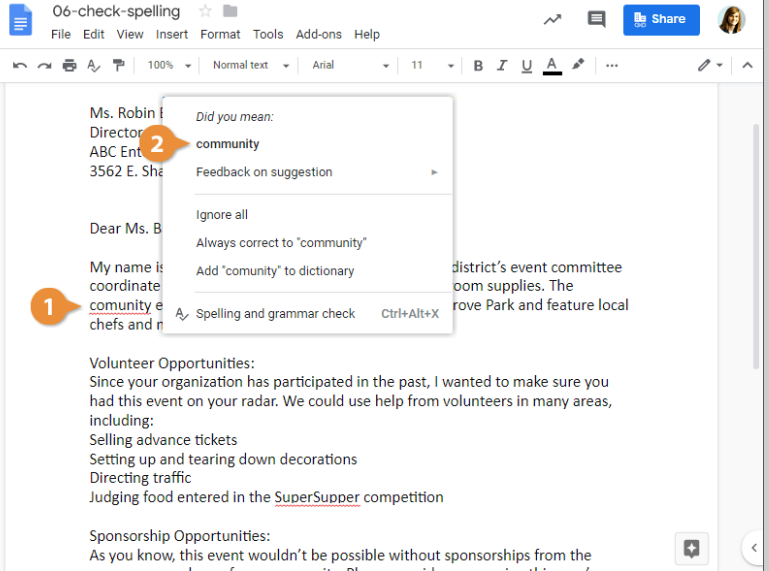Click the misspelled word comunity
The height and width of the screenshot is (571, 769).
120,305
